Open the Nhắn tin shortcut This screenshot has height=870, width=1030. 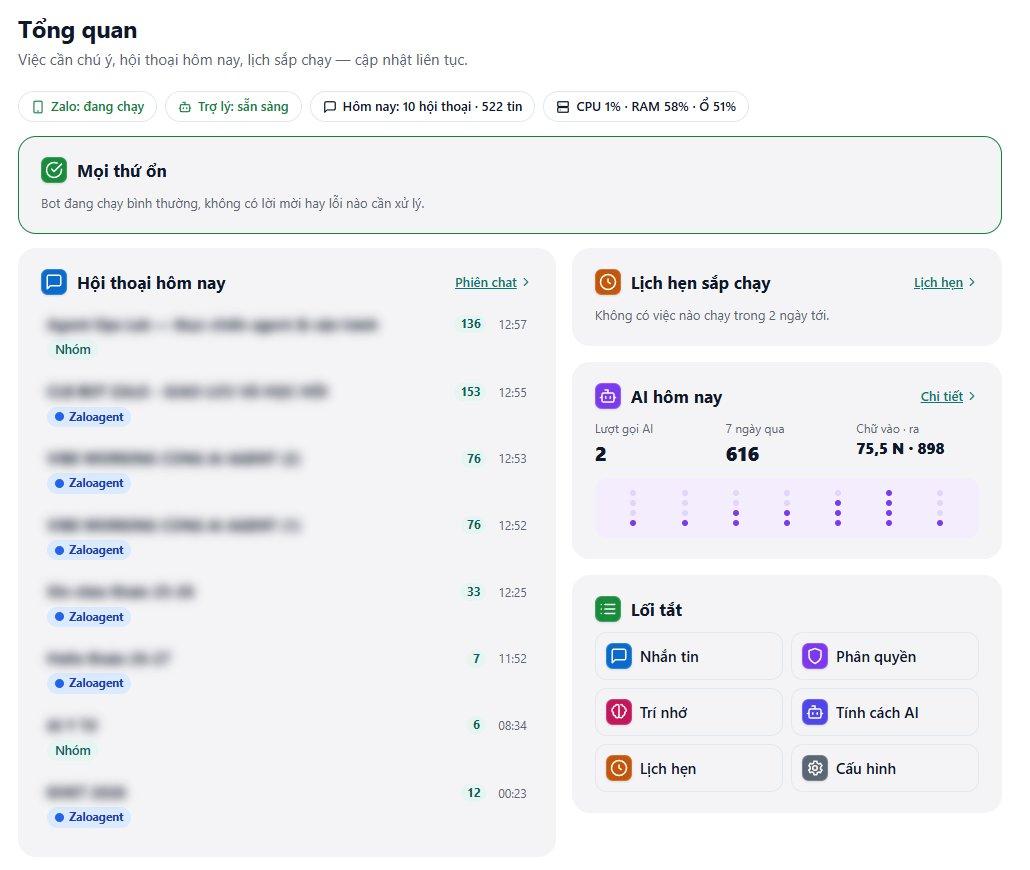pyautogui.click(x=688, y=656)
